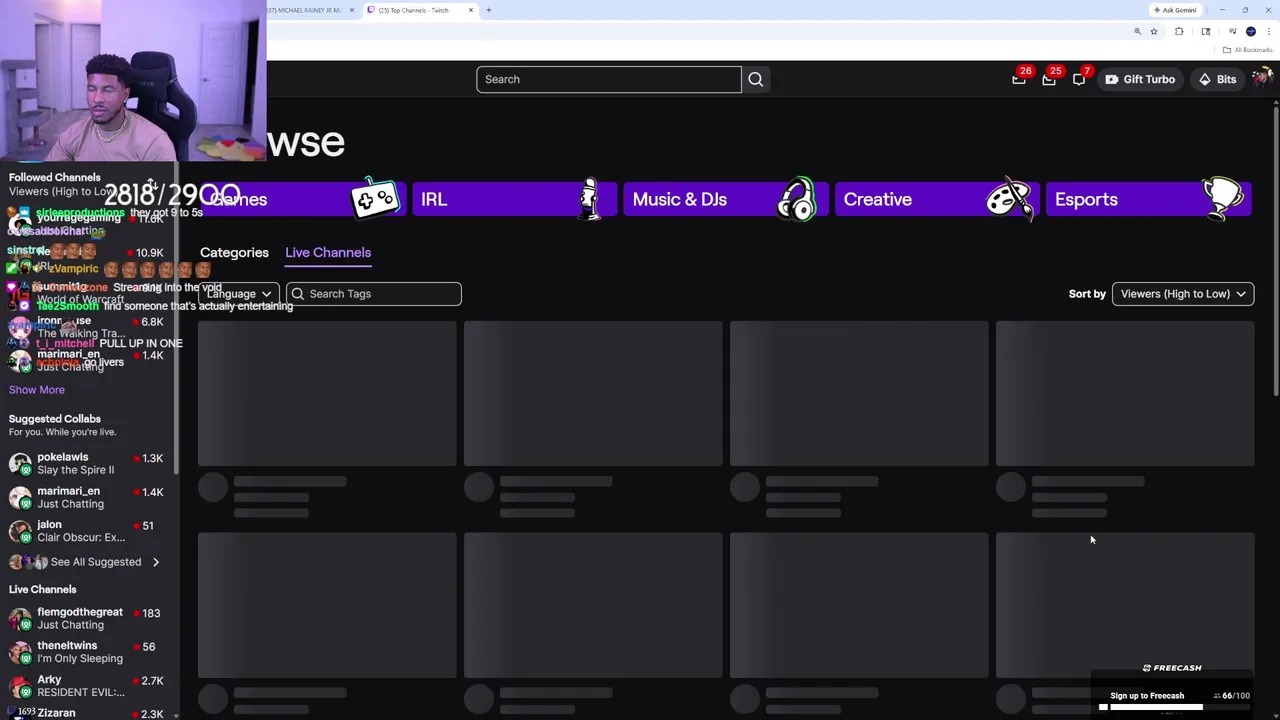1280x720 pixels.
Task: Open whispers icon with 7 badge
Action: pyautogui.click(x=1079, y=79)
